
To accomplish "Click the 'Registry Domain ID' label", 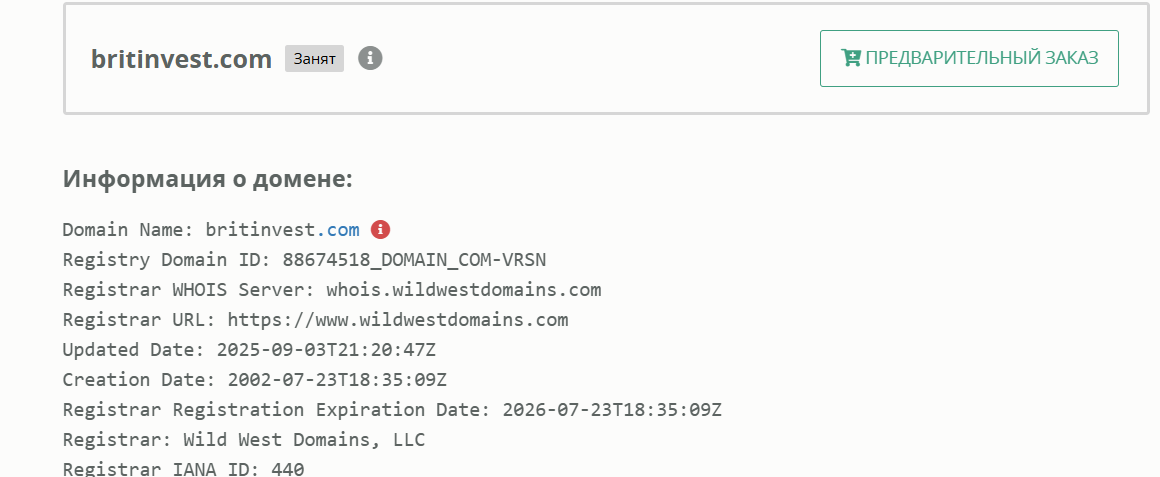I will (x=161, y=260).
